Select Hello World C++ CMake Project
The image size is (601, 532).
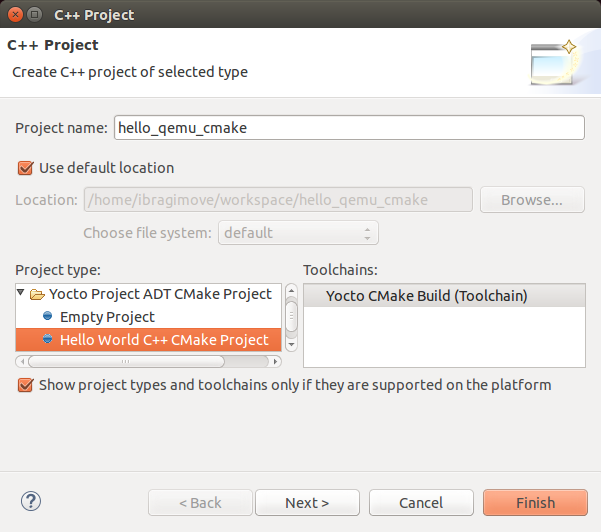tap(164, 340)
